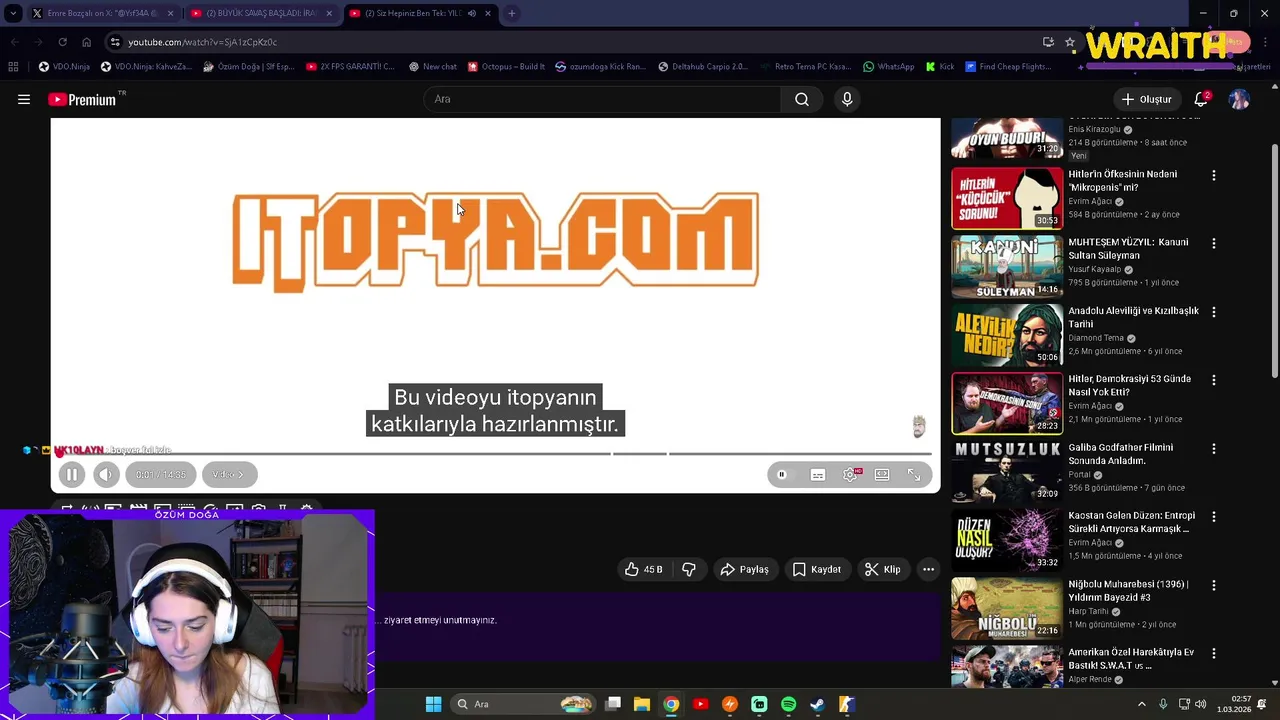Screen dimensions: 1280x720
Task: Open 'Alevilik Nedir?' thumbnail
Action: click(1007, 335)
